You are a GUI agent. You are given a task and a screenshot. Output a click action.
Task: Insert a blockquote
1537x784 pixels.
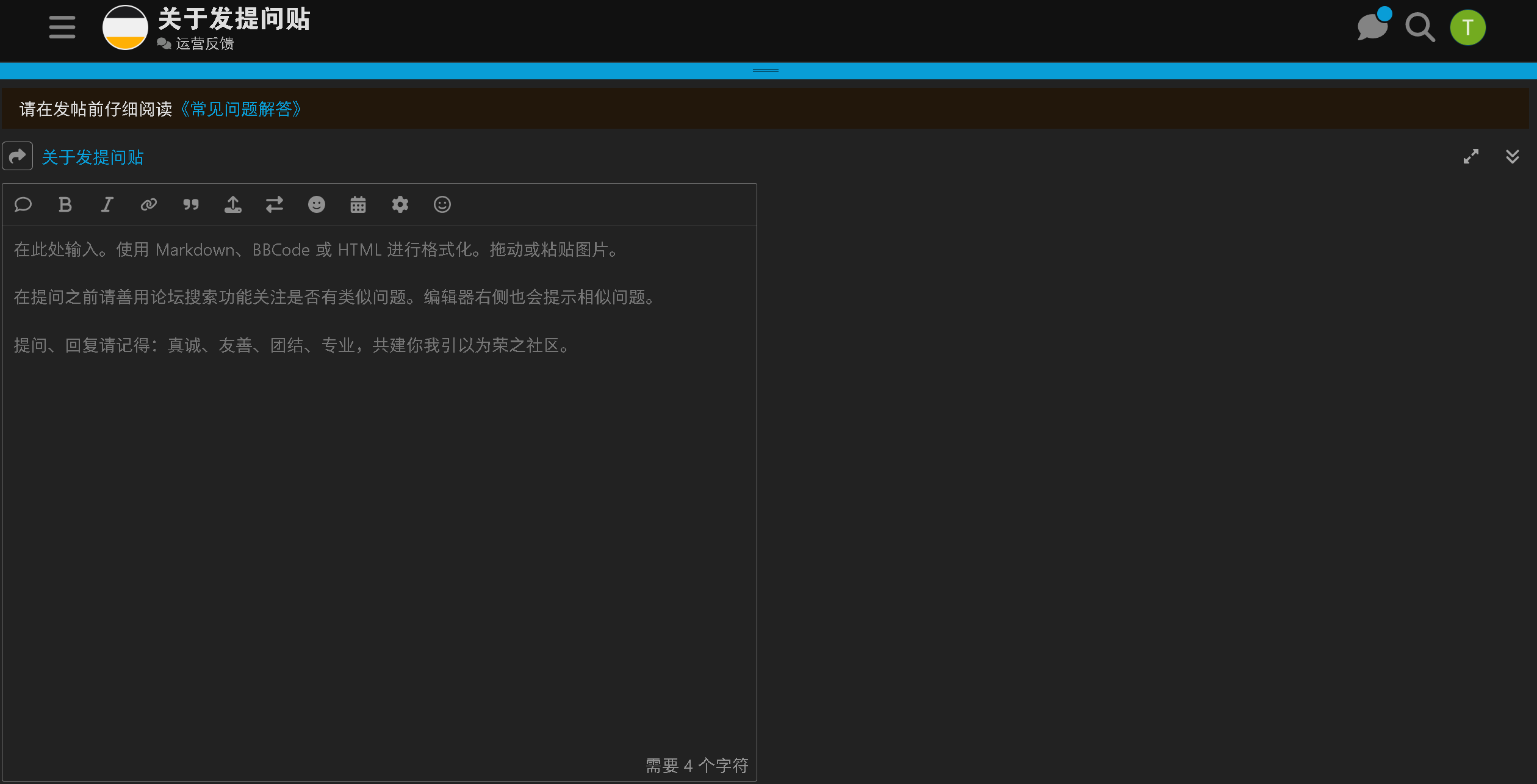(191, 204)
